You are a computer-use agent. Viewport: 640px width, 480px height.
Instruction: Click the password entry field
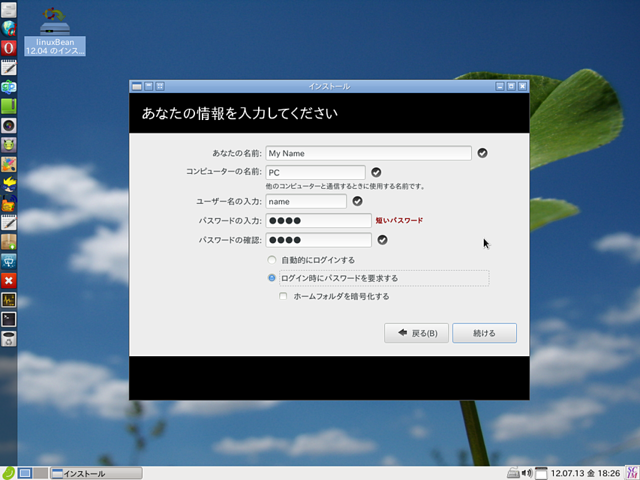click(318, 220)
